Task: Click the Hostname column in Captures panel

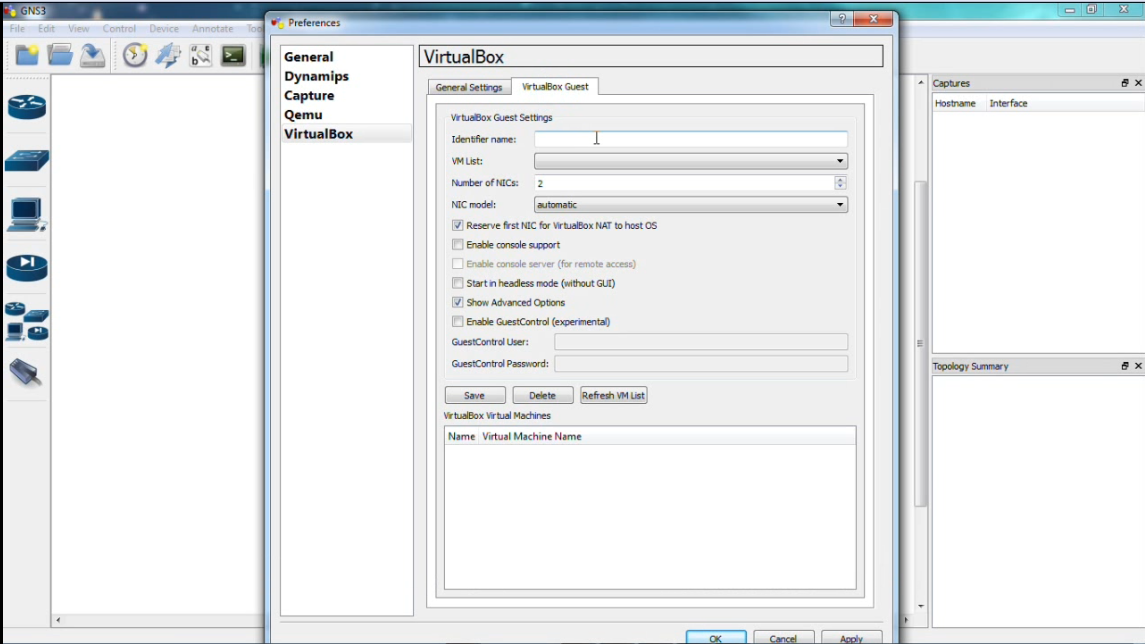Action: coord(955,104)
